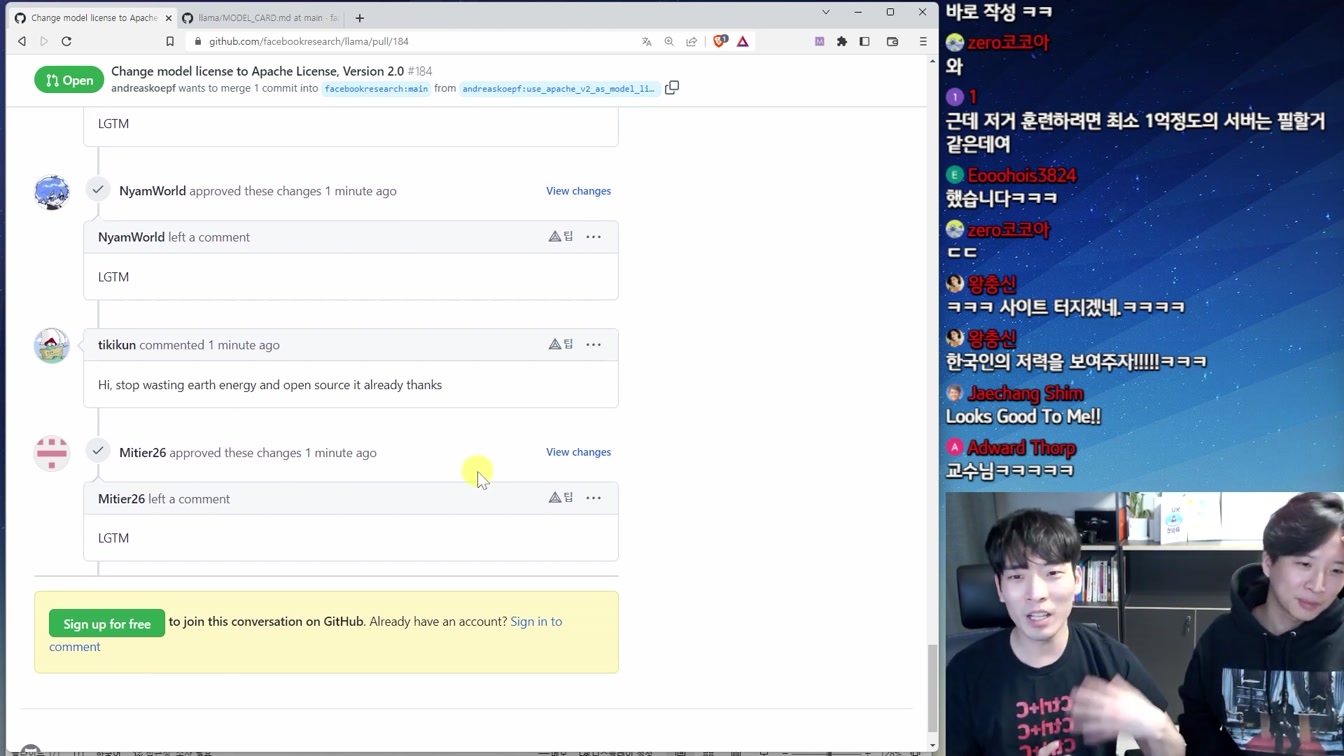Open the Brave Wallet icon
The height and width of the screenshot is (756, 1344).
(893, 41)
